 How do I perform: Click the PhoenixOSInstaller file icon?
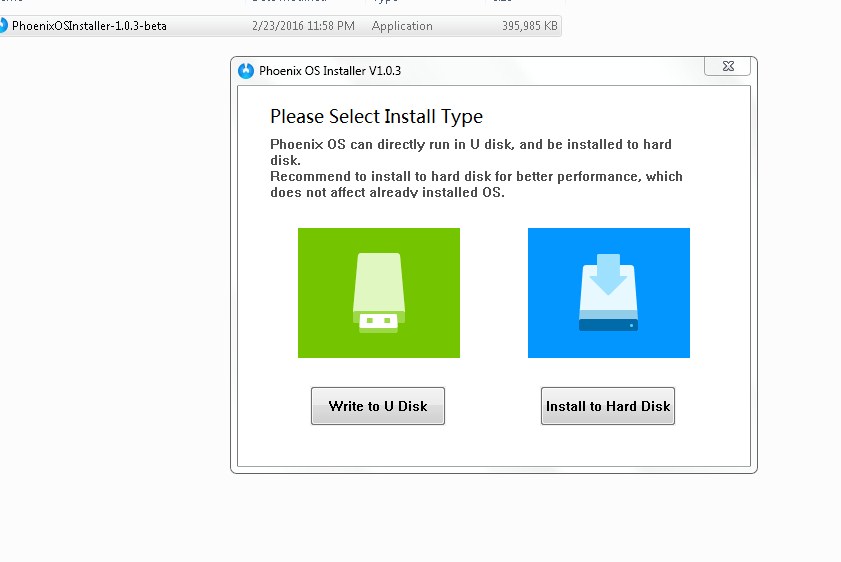pos(3,25)
